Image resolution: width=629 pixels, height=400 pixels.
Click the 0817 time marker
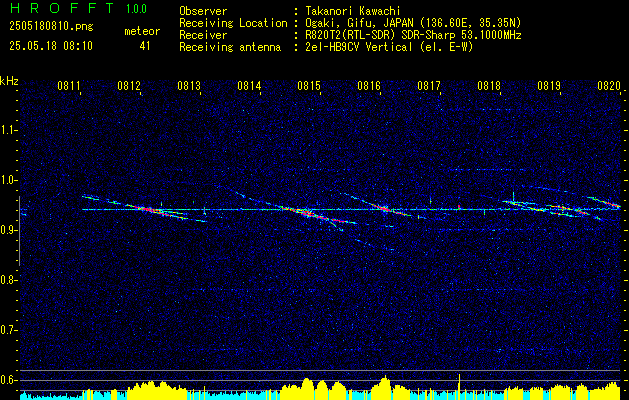[x=428, y=85]
